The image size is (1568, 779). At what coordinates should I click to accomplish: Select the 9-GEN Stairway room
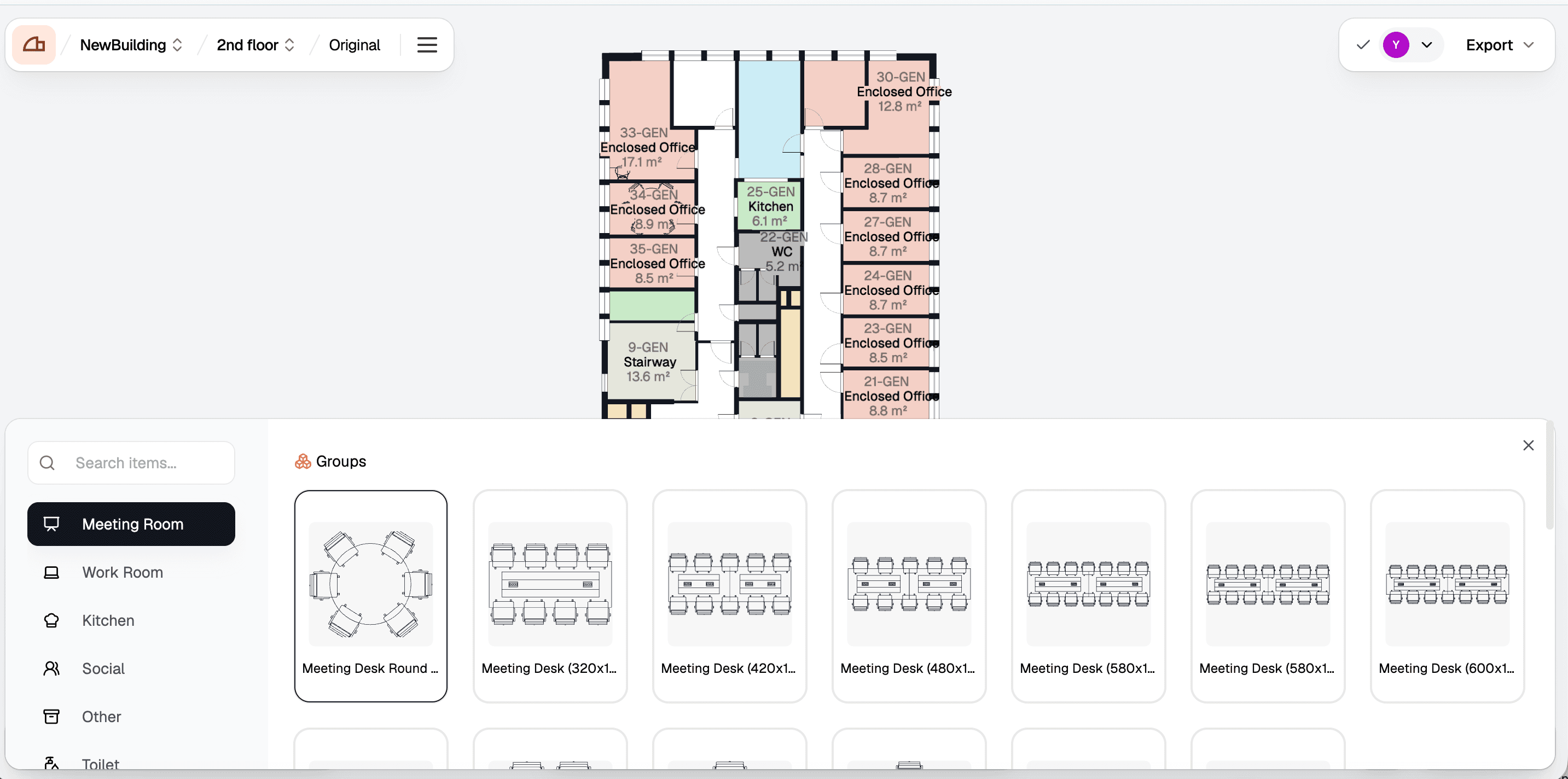650,362
